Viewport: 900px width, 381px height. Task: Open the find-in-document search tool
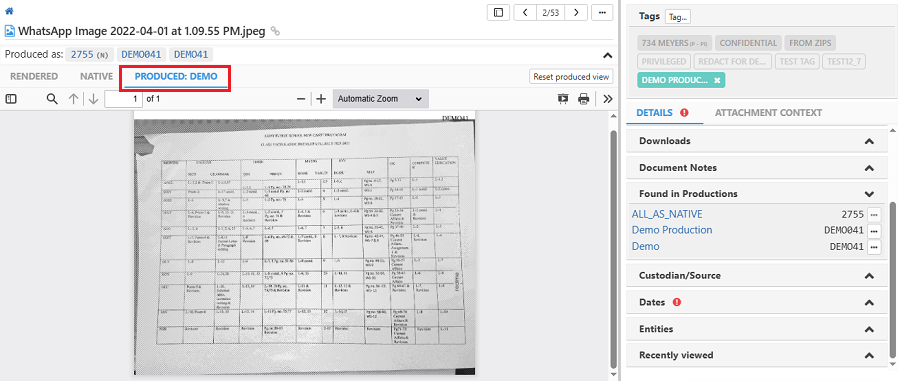click(x=52, y=99)
